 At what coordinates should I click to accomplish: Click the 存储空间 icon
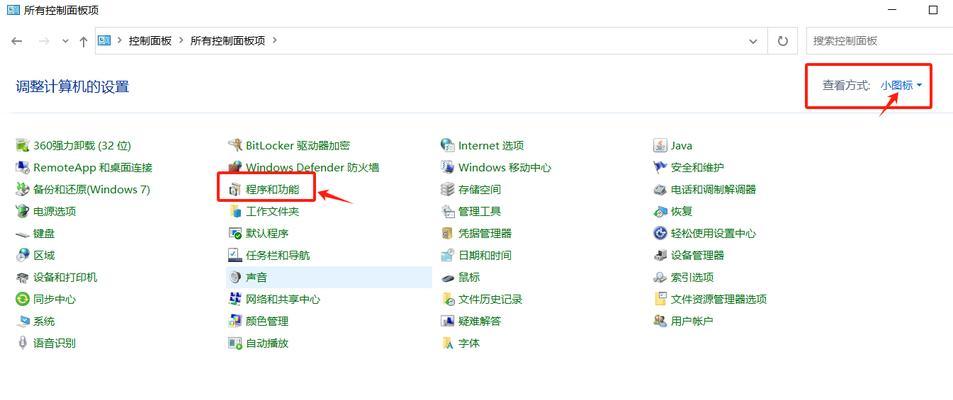pos(447,190)
